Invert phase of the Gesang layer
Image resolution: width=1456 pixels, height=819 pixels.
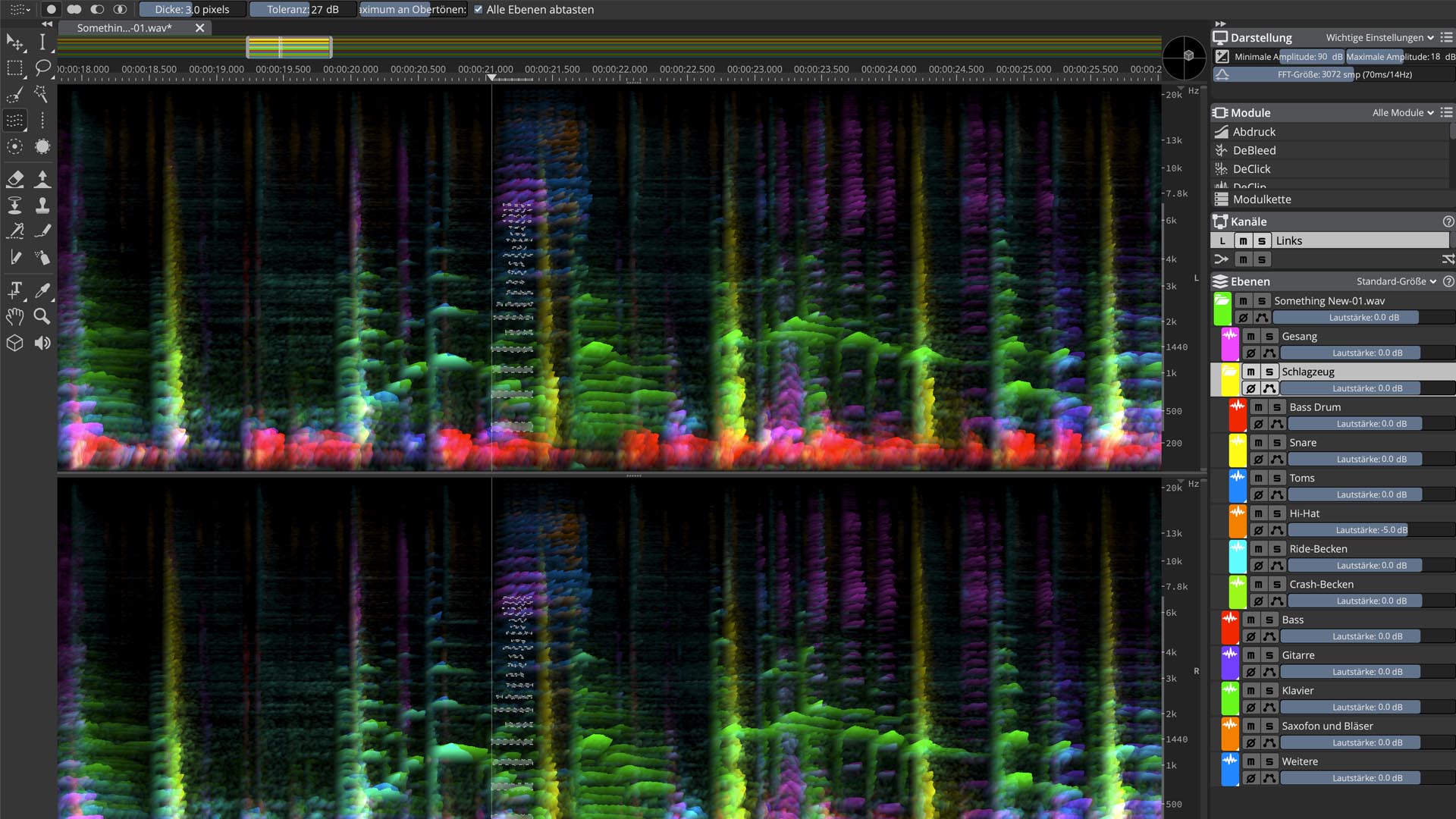coord(1251,353)
